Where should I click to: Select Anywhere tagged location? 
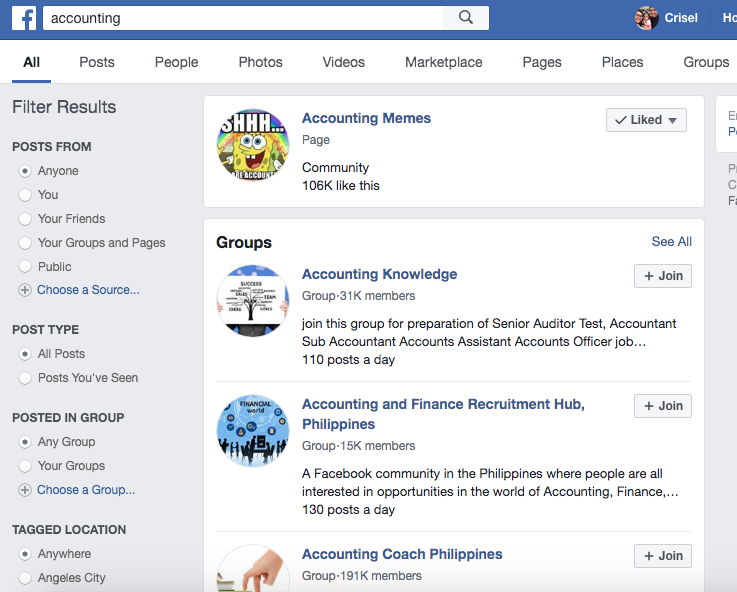[x=25, y=554]
